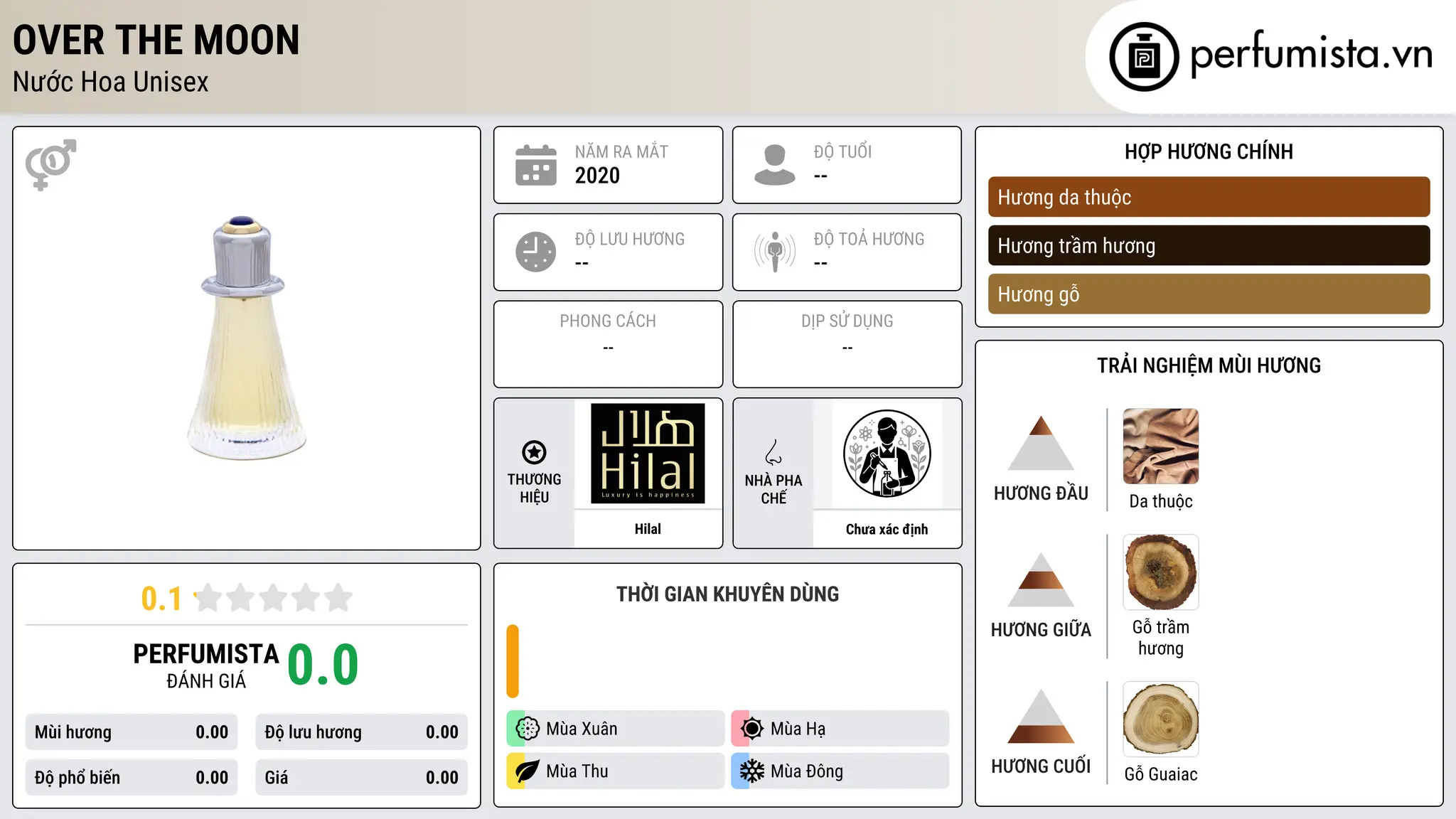Click the sun icon for Mùa Hạ
1456x819 pixels.
752,729
